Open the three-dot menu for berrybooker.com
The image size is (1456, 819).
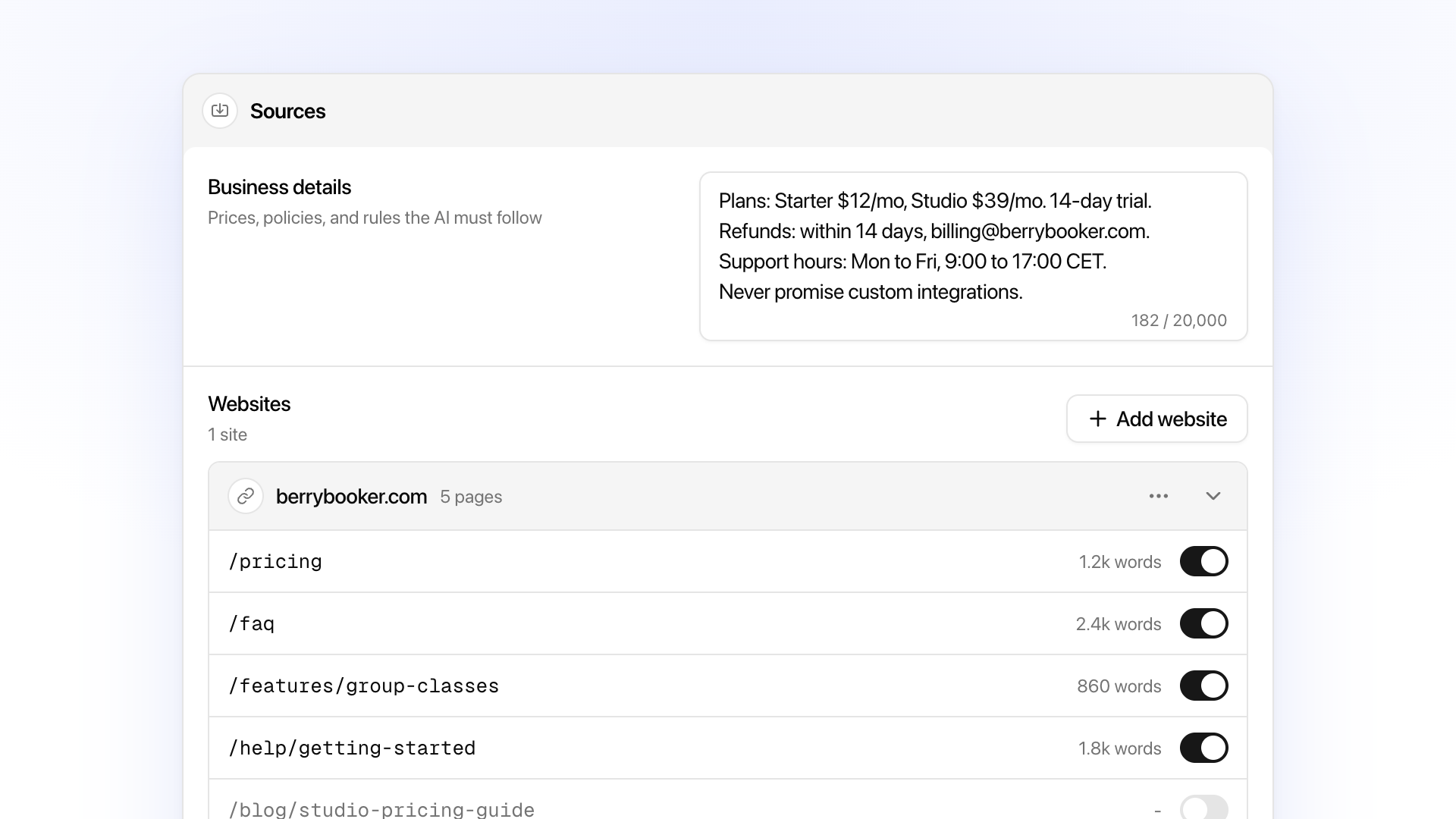pyautogui.click(x=1159, y=496)
